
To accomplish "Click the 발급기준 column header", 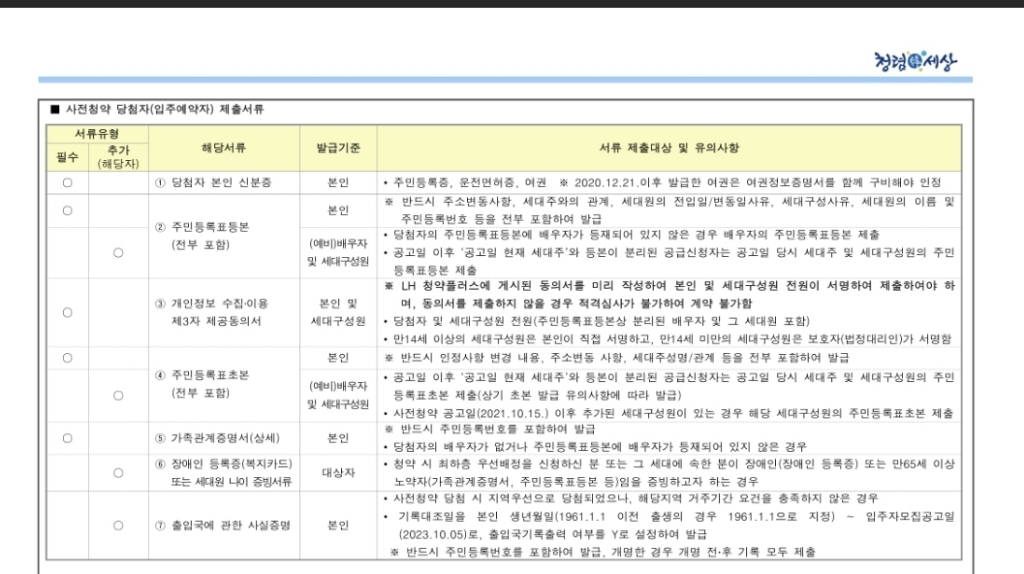I will point(338,148).
